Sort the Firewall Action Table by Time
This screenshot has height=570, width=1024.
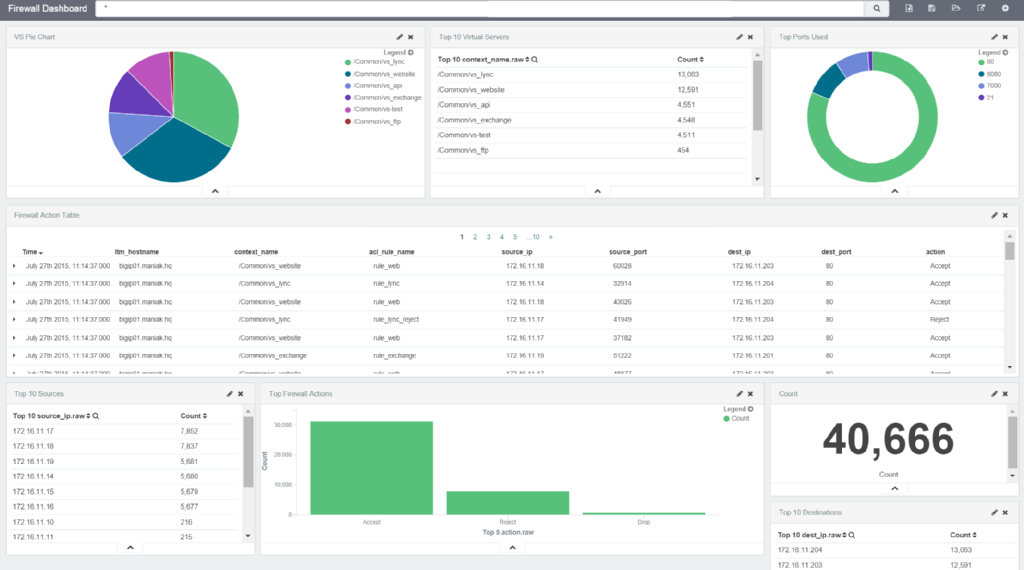point(33,252)
